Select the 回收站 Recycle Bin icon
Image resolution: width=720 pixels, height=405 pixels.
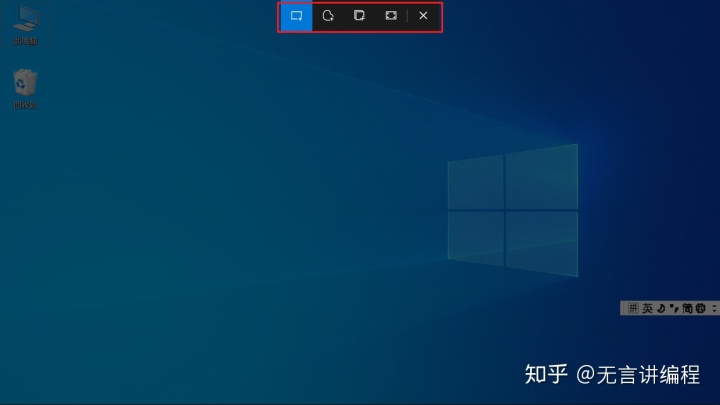tap(25, 89)
